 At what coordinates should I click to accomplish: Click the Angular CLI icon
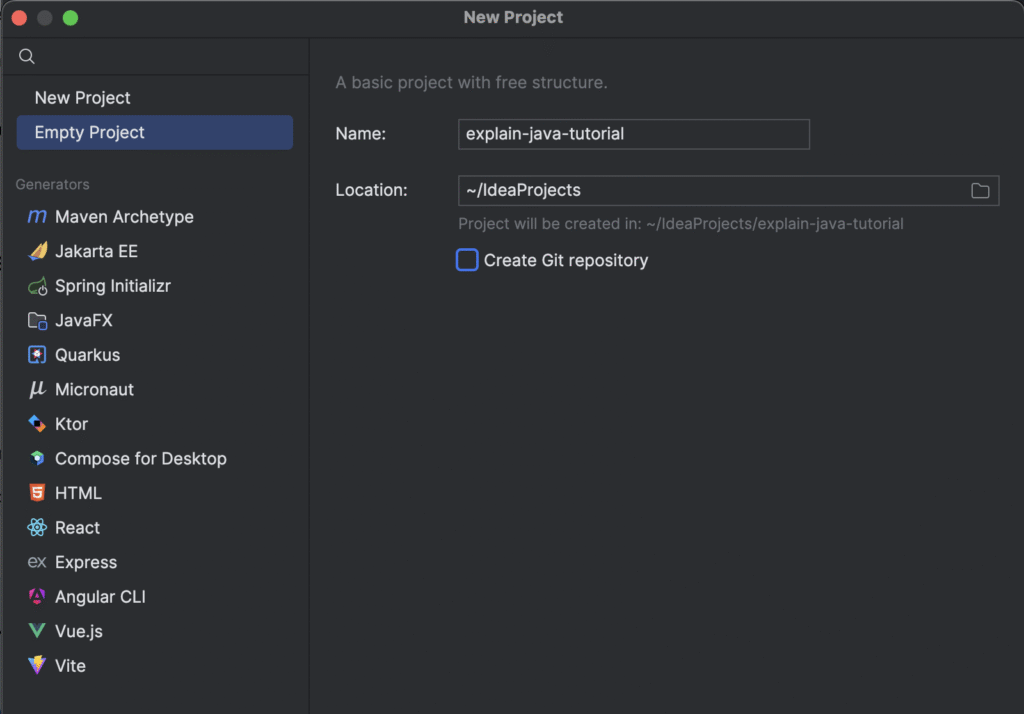tap(37, 597)
